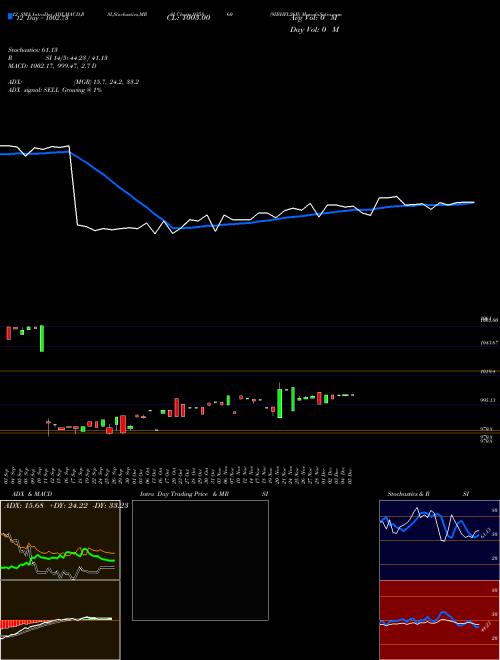
Task: Click the 'Stochastics & R' panel title
Action: tap(408, 494)
